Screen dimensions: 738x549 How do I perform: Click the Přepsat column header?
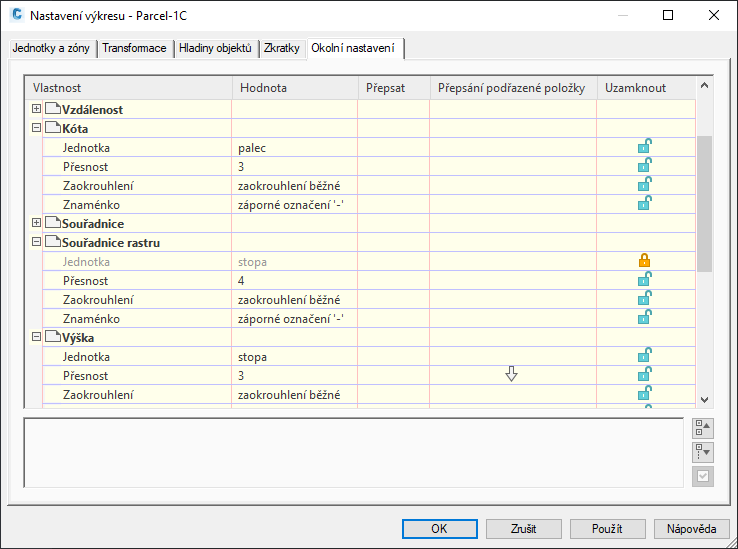[x=394, y=88]
